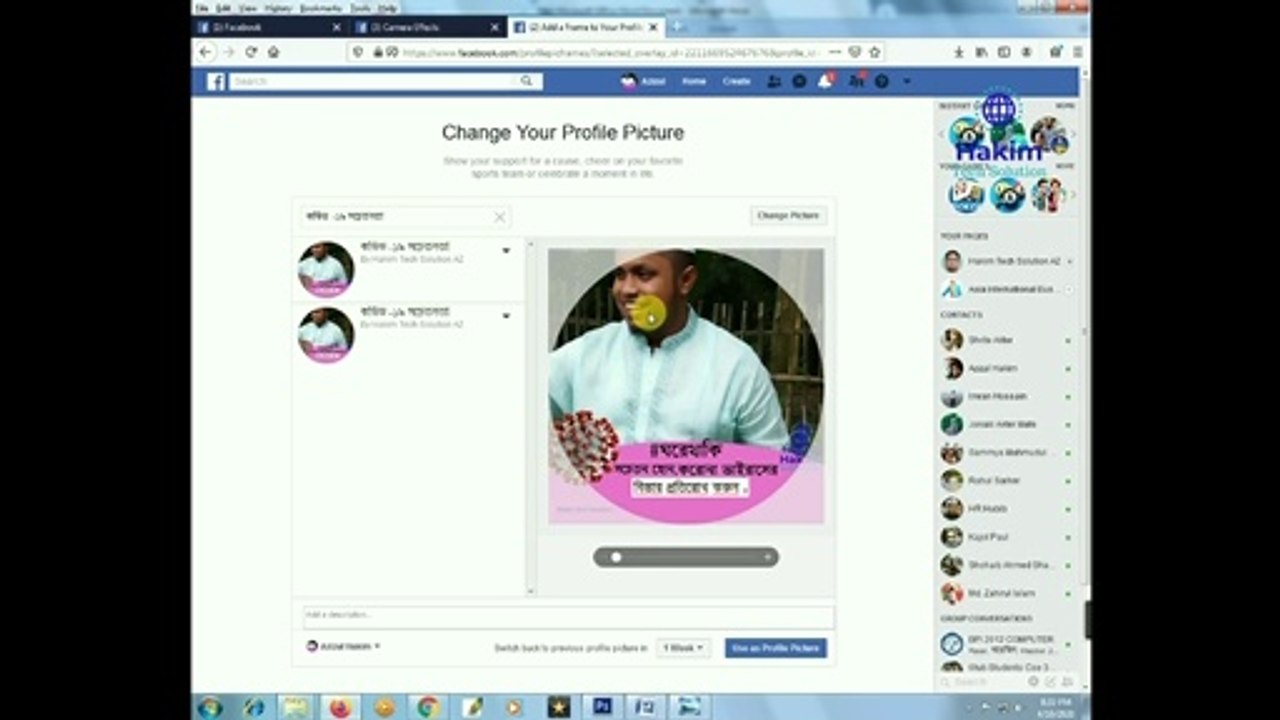Click the Facebook logo in the blue bar

coord(216,82)
